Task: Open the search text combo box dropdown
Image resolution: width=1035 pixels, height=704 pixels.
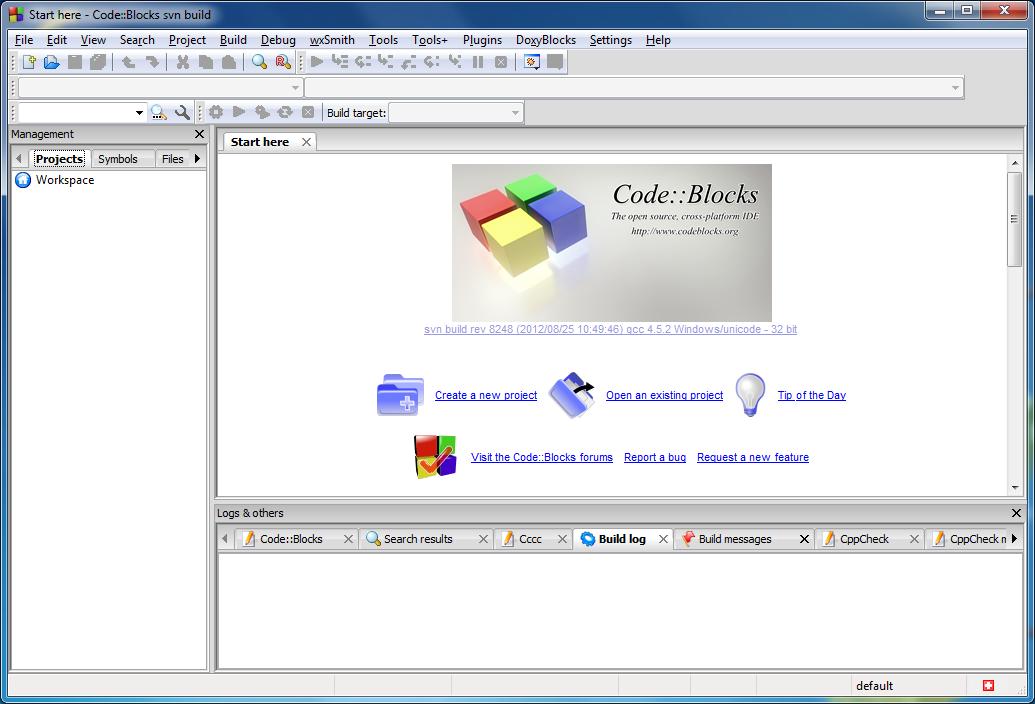Action: 139,113
